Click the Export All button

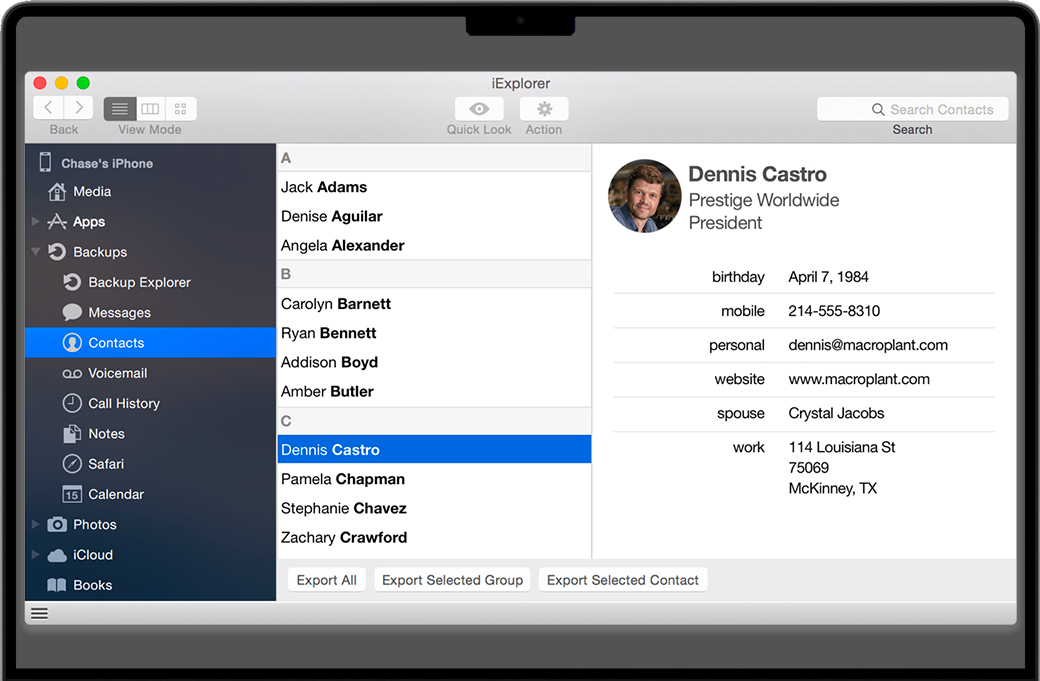point(326,580)
